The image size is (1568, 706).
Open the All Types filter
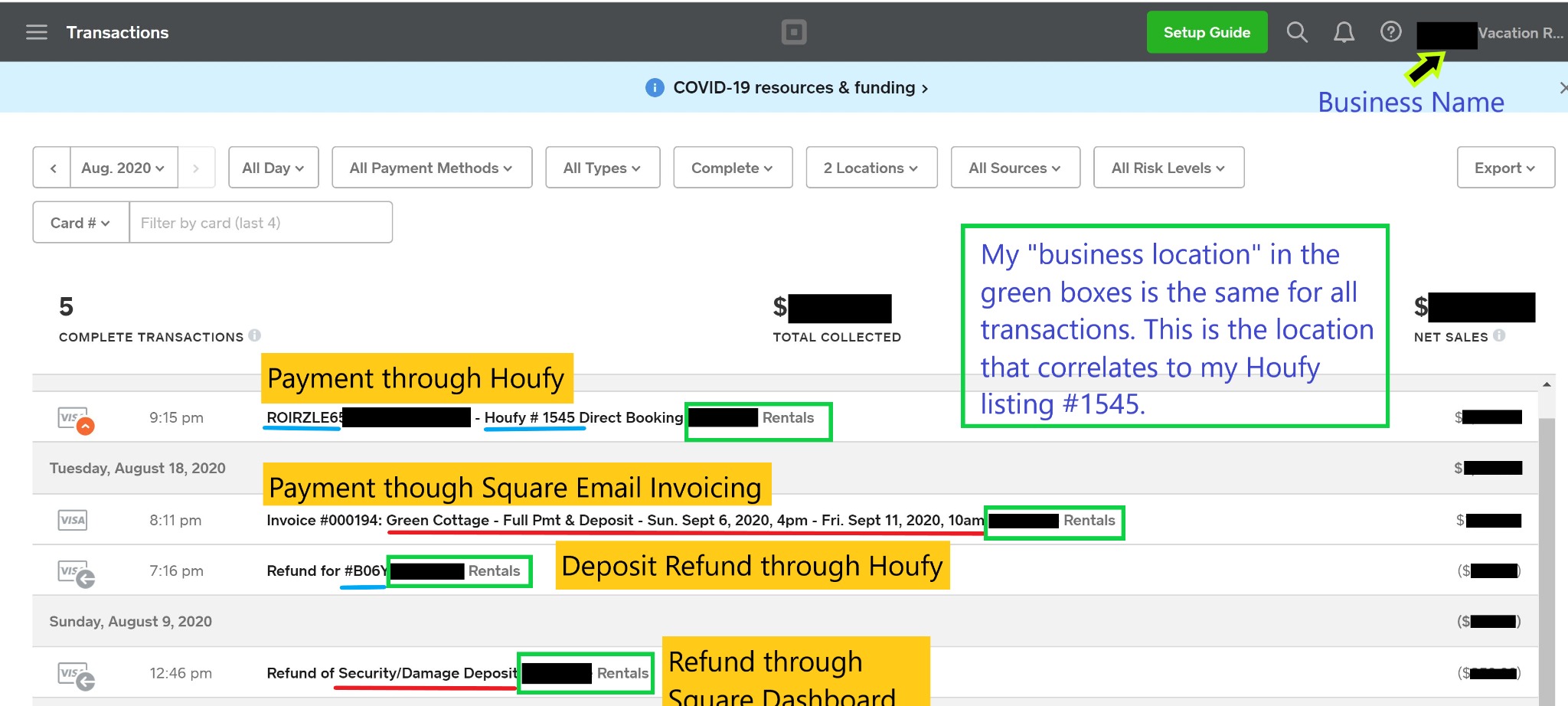(603, 168)
